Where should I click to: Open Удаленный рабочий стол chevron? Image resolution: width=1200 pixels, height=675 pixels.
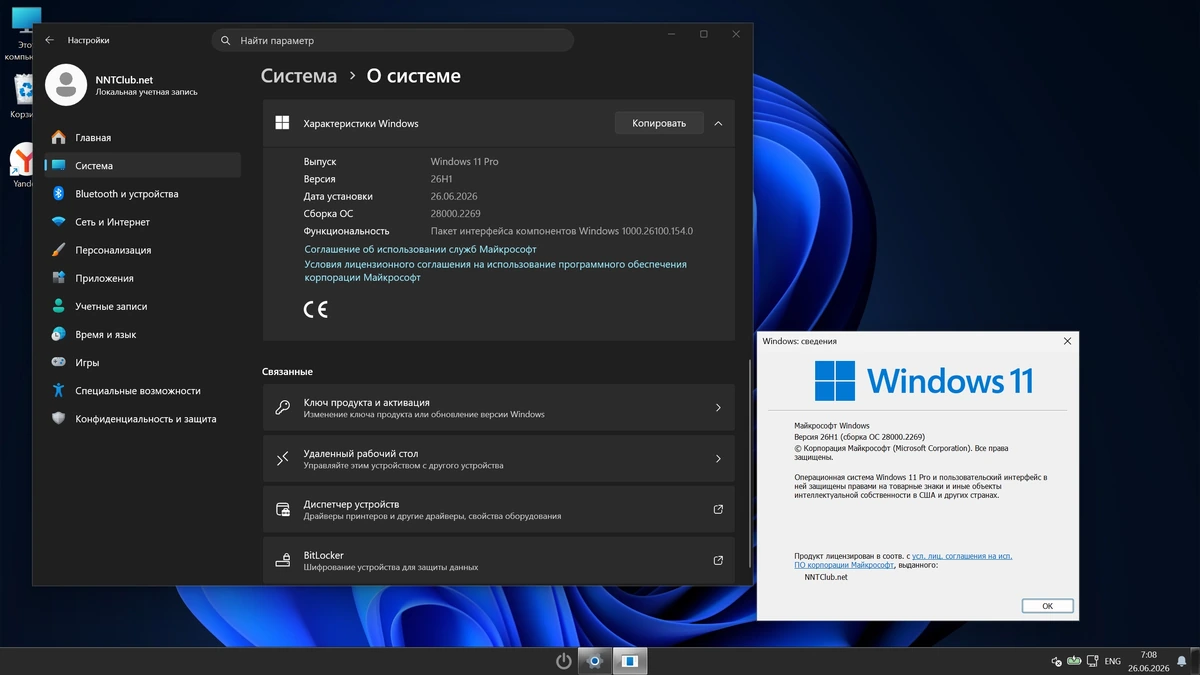[718, 459]
